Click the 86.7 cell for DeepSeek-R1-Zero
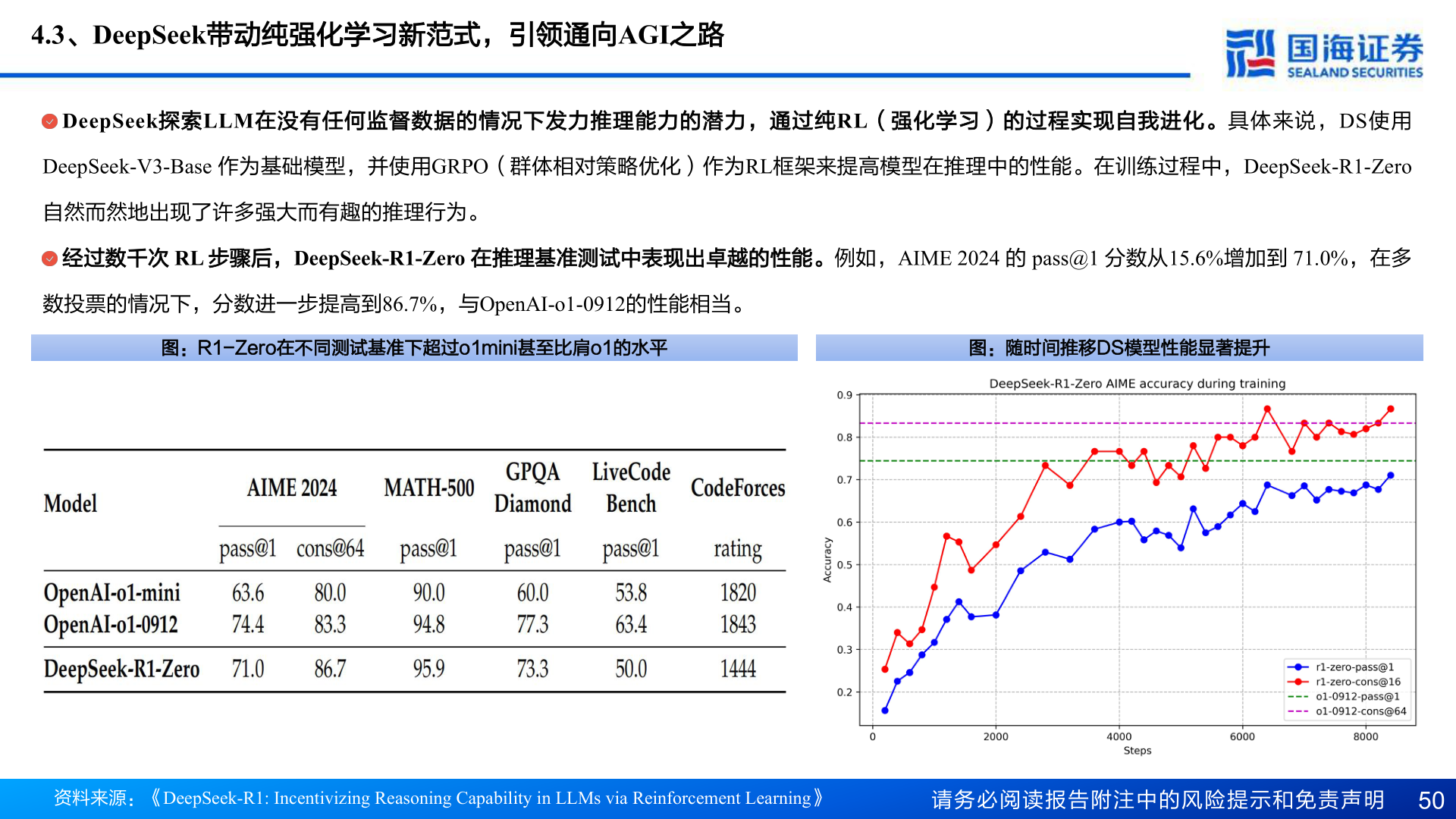The image size is (1456, 819). (x=330, y=669)
